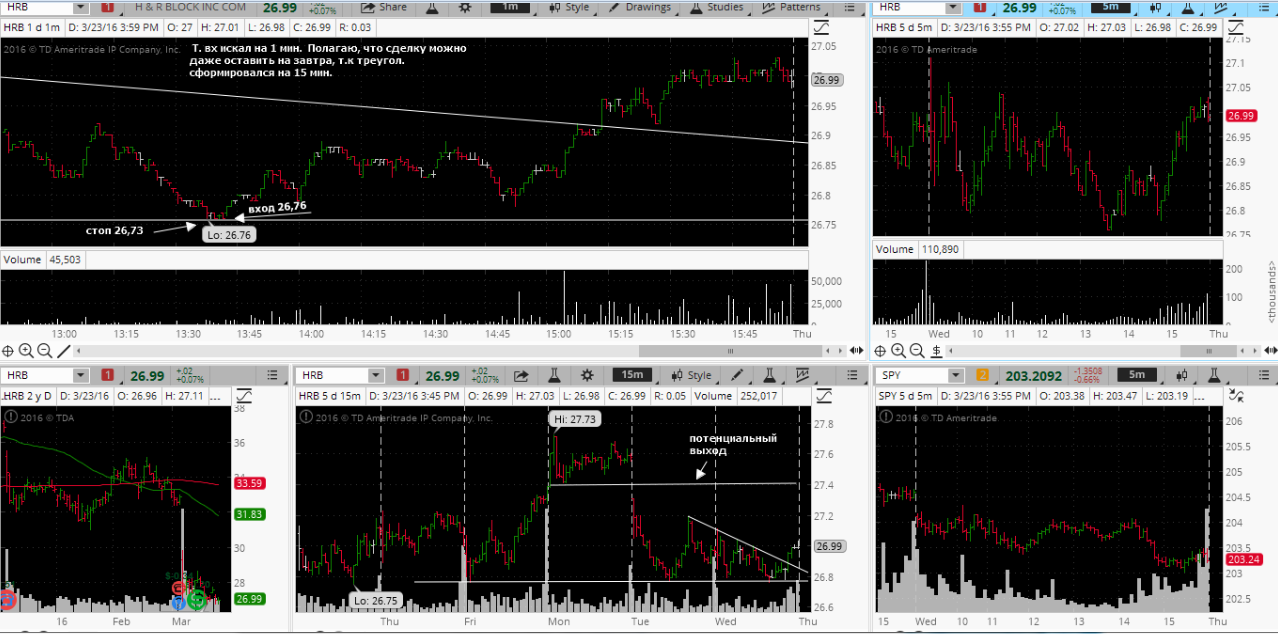Open patterns icon in bottom-middle 15m chart
The width and height of the screenshot is (1278, 634).
point(803,376)
